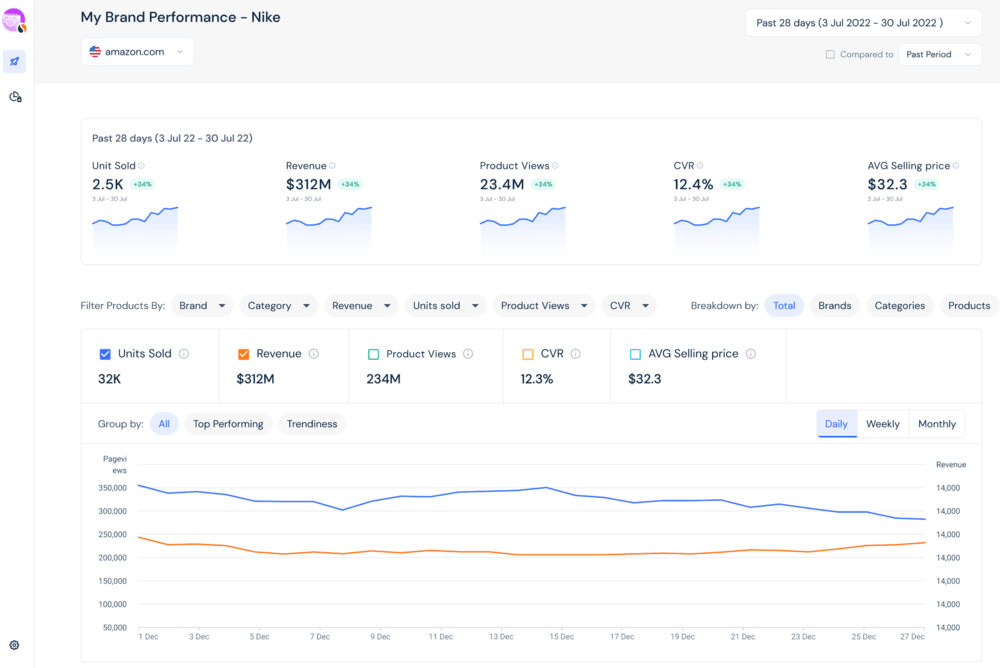This screenshot has width=1000, height=668.
Task: Click the profile avatar in the sidebar
Action: [14, 20]
